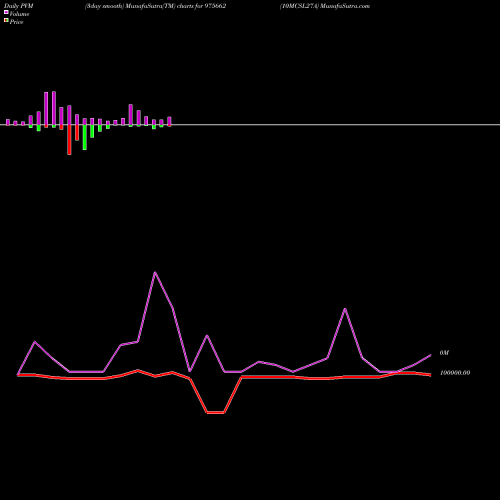The image size is (500, 500).
Task: Click the 0M volume axis label
Action: tap(444, 353)
